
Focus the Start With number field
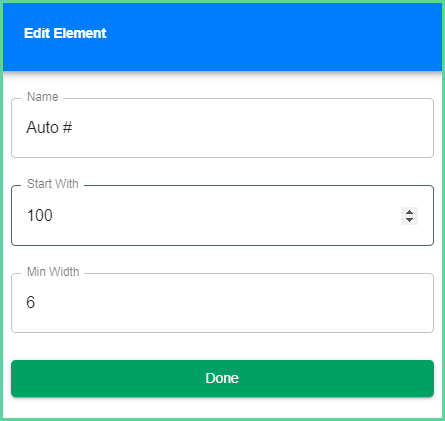[222, 216]
